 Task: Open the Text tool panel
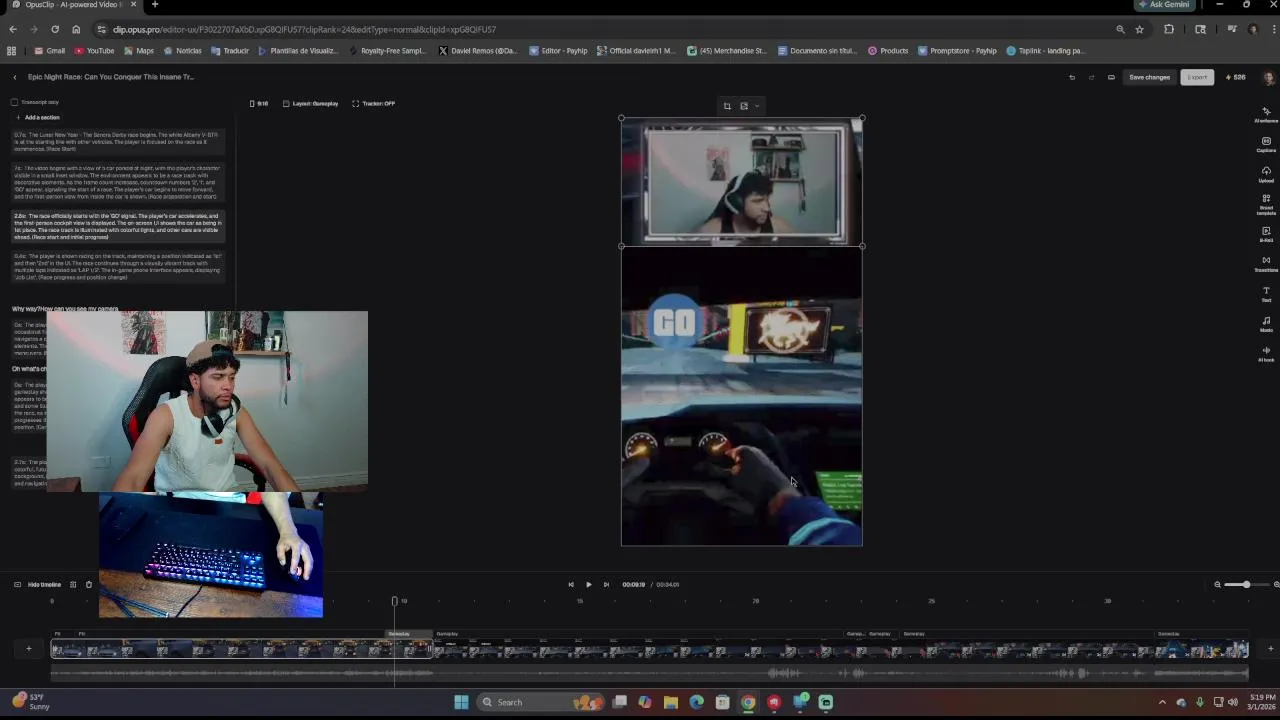click(1266, 294)
